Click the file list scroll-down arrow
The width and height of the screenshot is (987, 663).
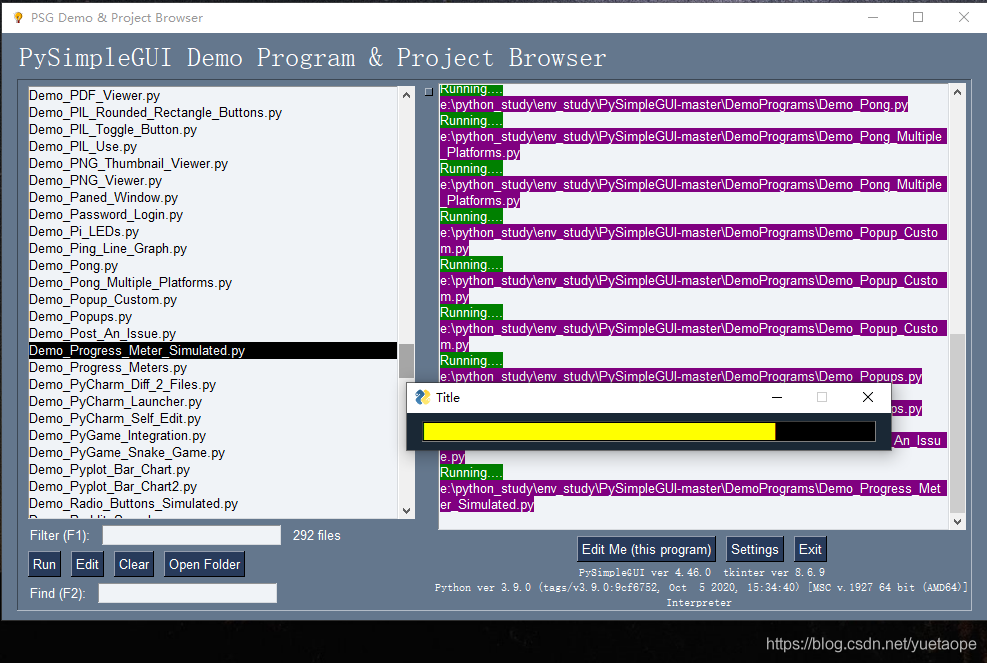[x=407, y=511]
